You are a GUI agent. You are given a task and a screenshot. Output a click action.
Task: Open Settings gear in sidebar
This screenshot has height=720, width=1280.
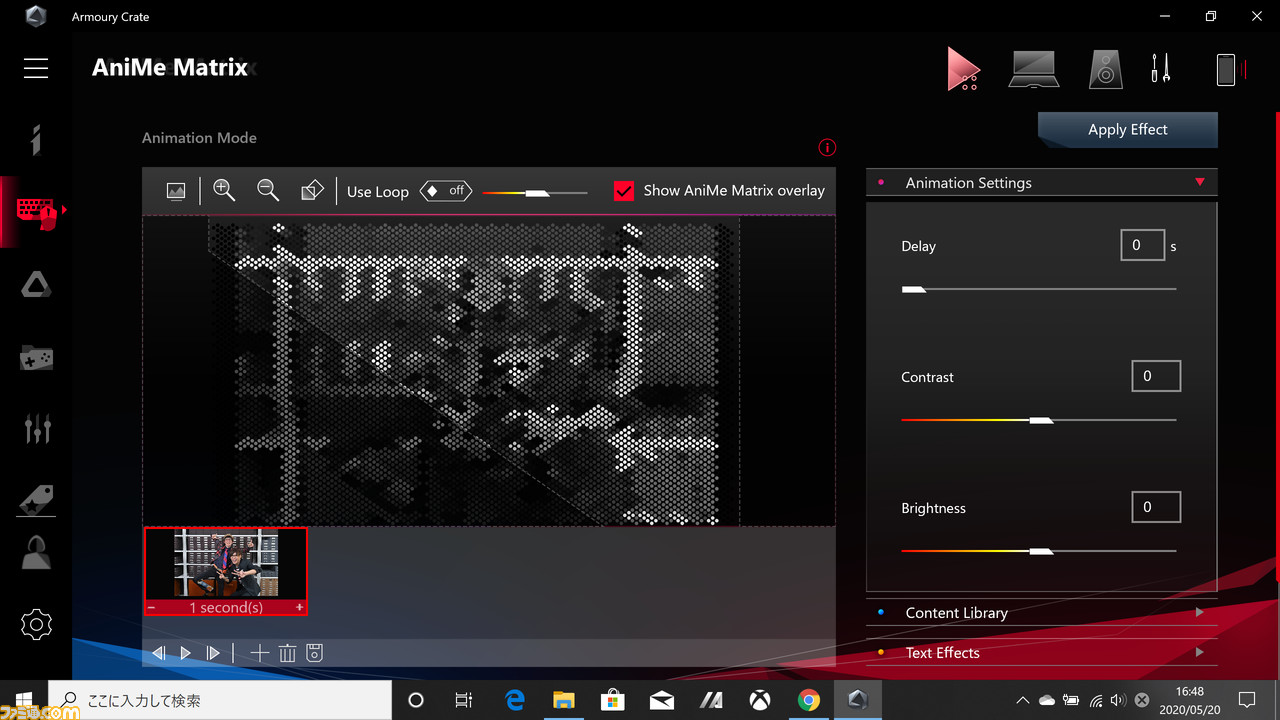pos(36,626)
